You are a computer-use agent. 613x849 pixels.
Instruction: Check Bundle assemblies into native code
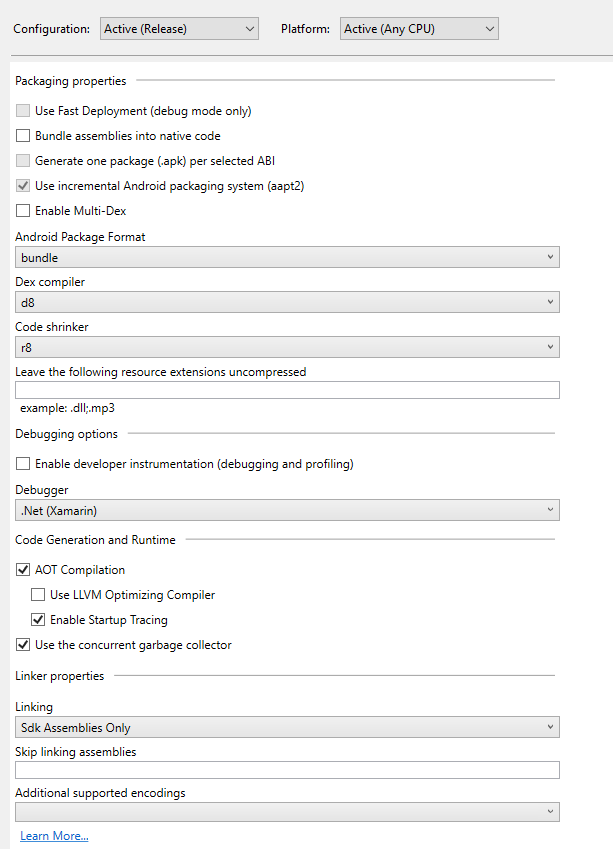coord(23,135)
